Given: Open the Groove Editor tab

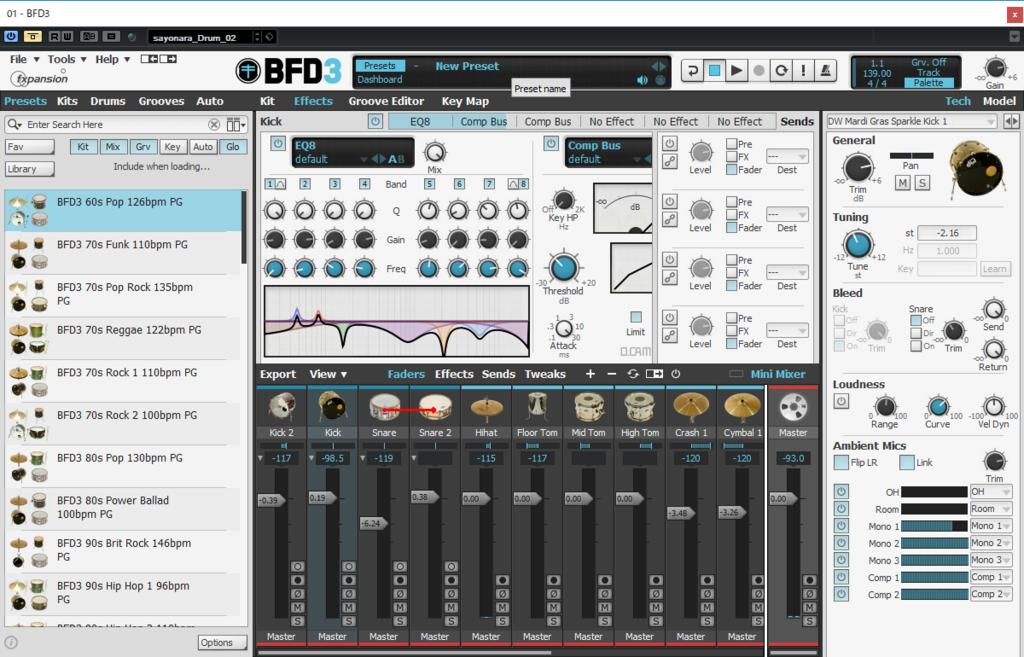Looking at the screenshot, I should (x=386, y=101).
